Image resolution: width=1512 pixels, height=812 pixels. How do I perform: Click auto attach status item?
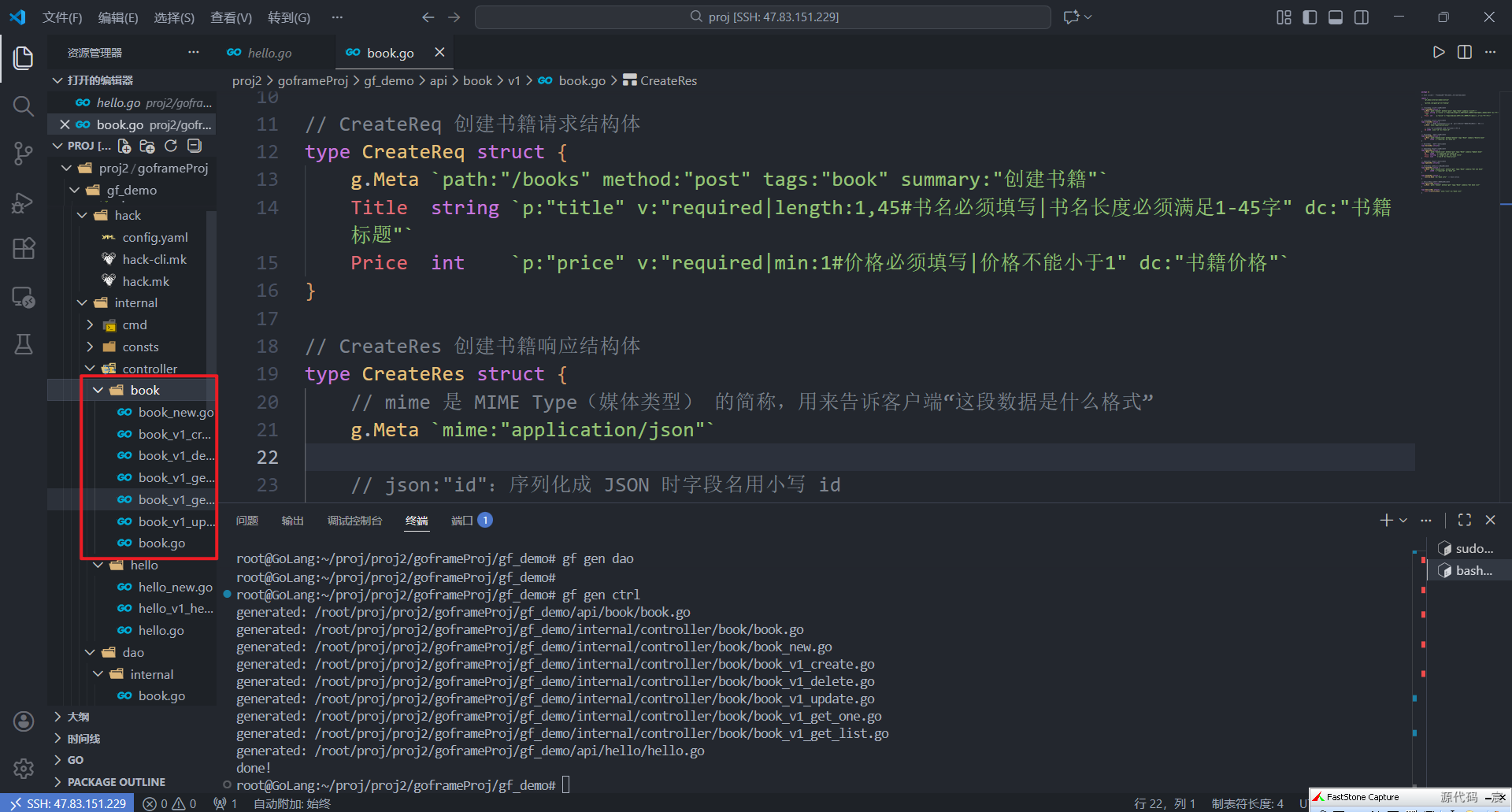tap(292, 803)
